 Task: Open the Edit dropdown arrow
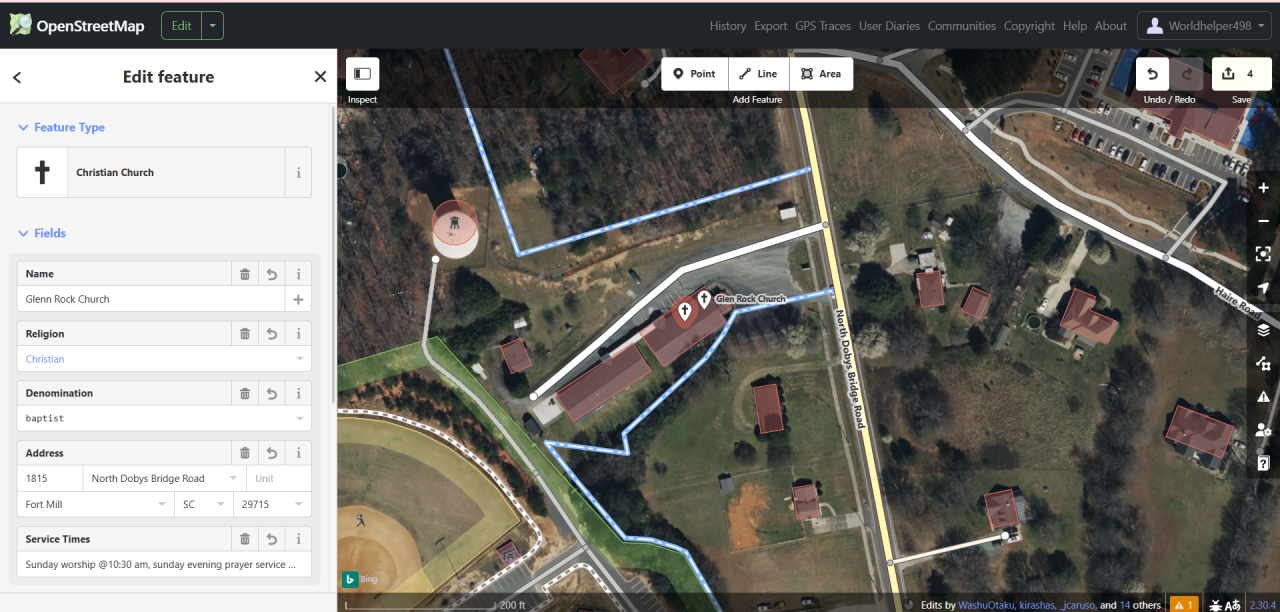click(x=212, y=26)
